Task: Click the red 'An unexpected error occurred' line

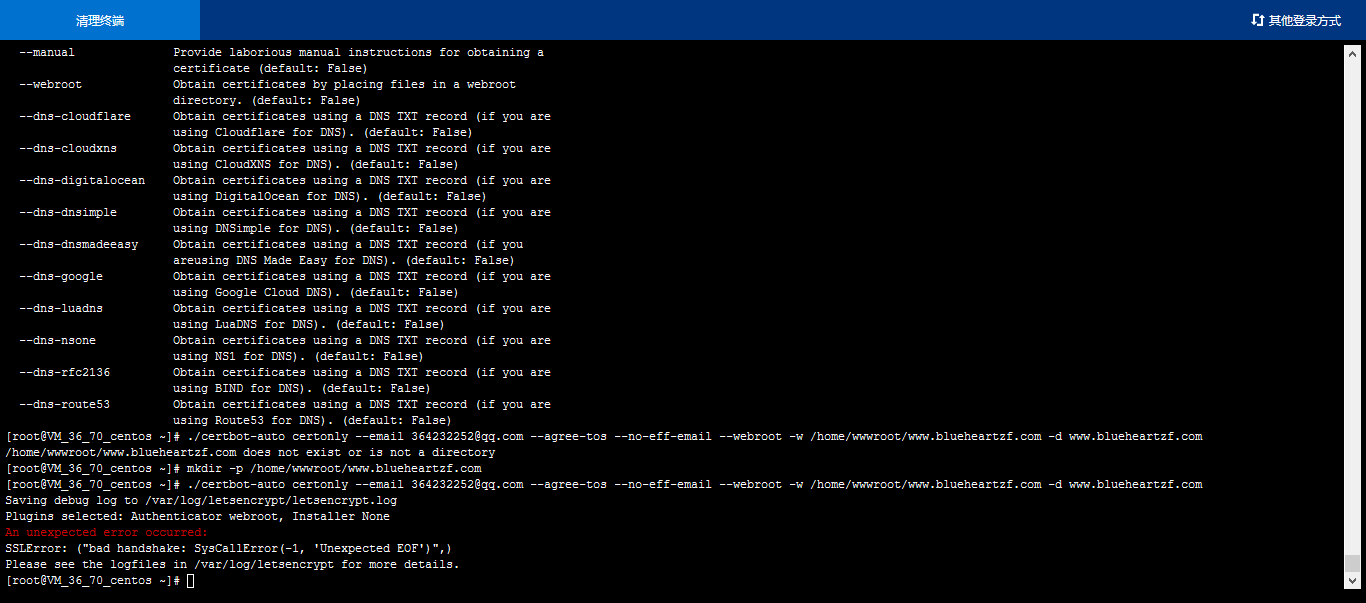Action: click(106, 533)
